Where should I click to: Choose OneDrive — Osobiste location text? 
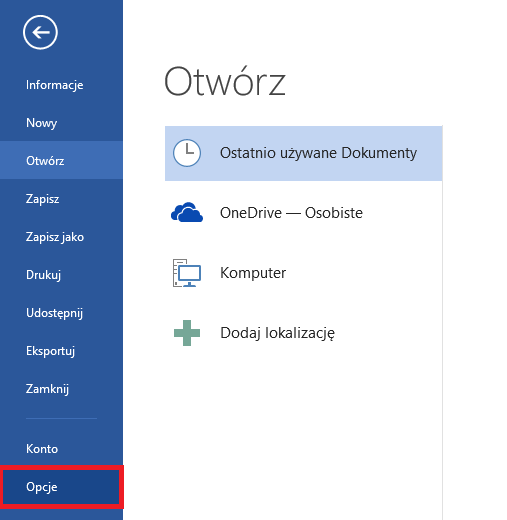291,213
